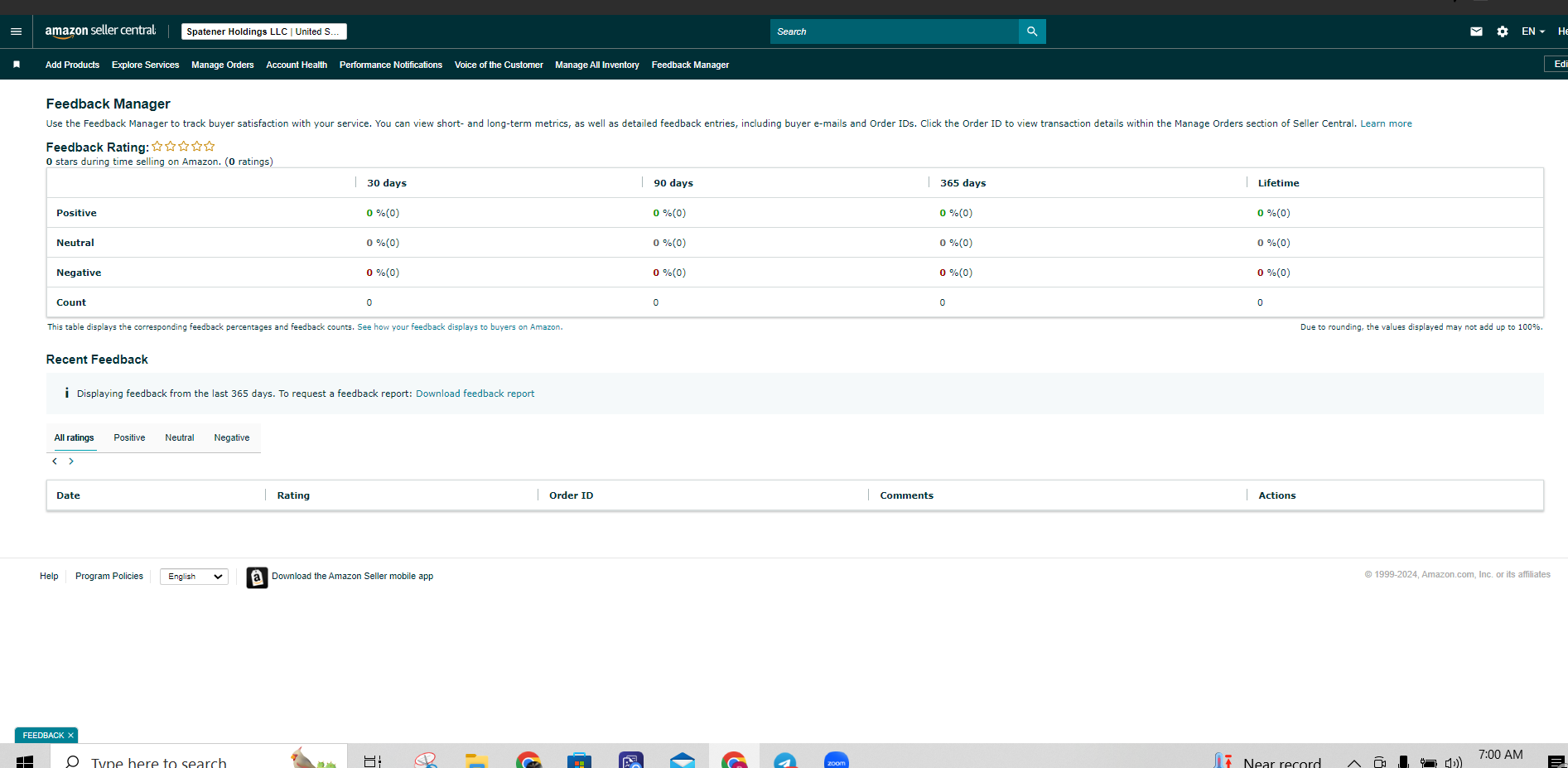This screenshot has height=768, width=1568.
Task: Open Explore Services menu item
Action: pyautogui.click(x=145, y=65)
